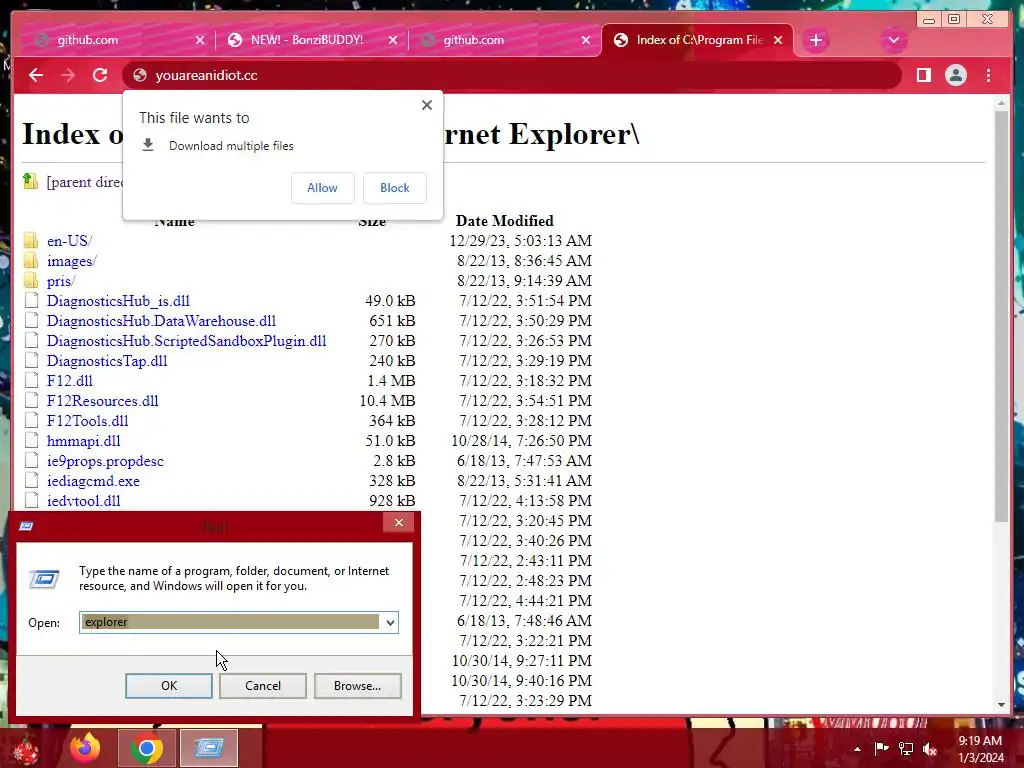Viewport: 1024px width, 768px height.
Task: Close the NEW! - BonziBUDDY! tab
Action: point(393,40)
